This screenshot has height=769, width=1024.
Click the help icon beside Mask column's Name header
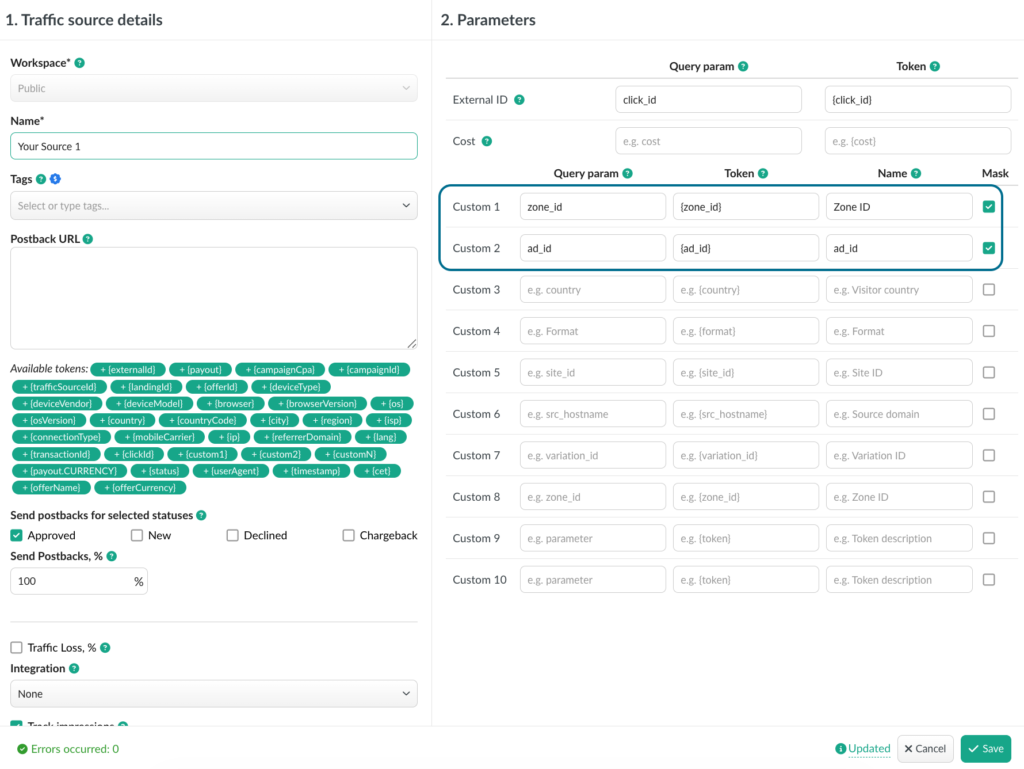coord(913,173)
